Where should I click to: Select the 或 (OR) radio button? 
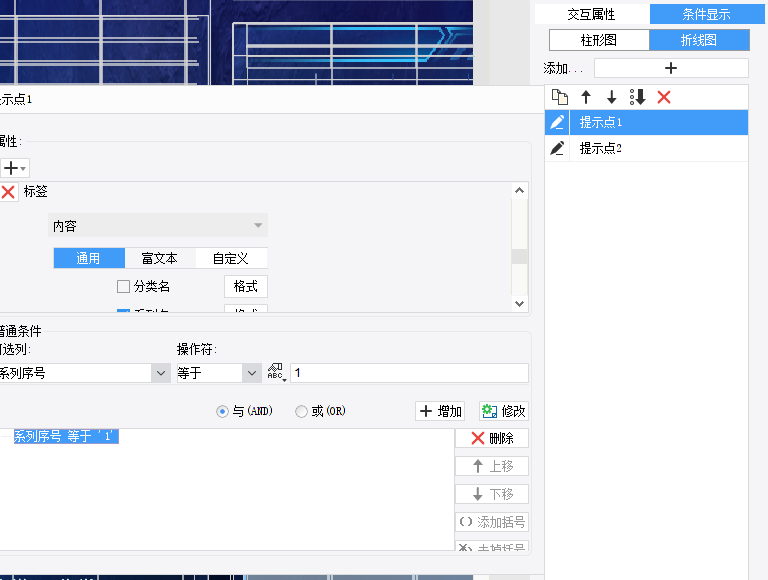click(301, 411)
